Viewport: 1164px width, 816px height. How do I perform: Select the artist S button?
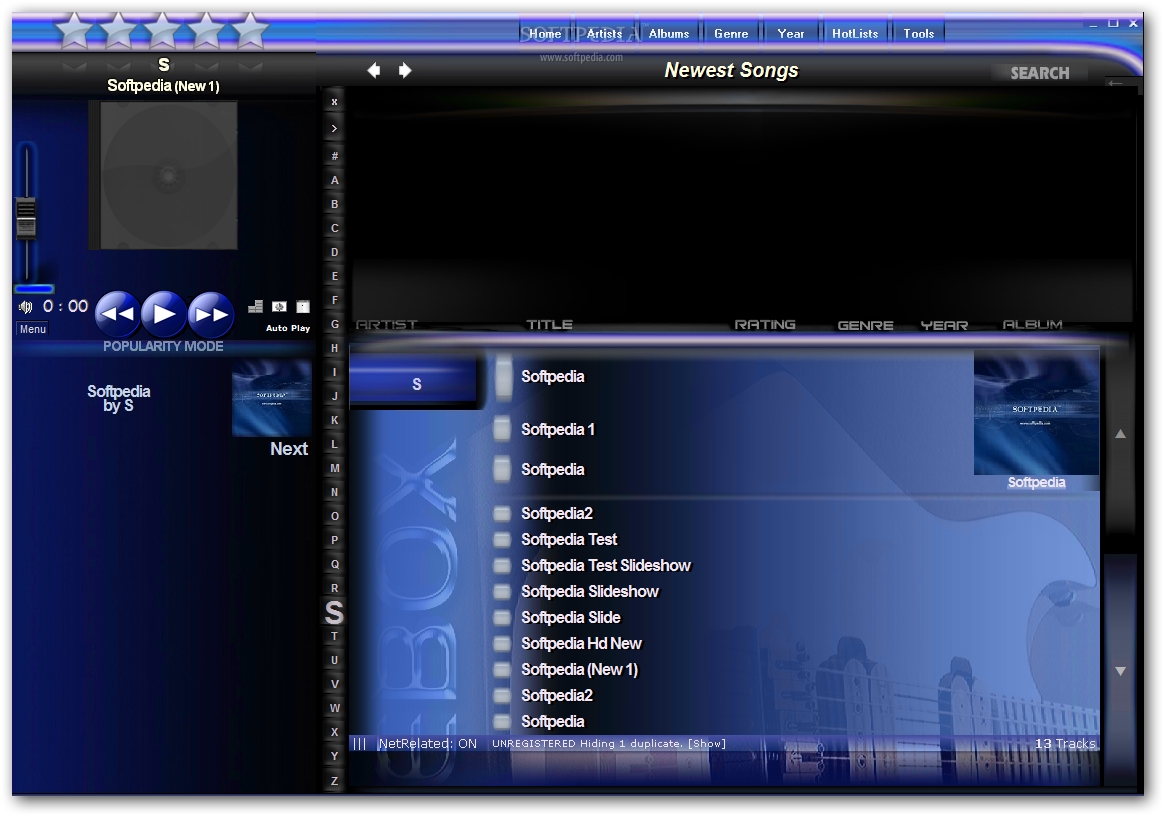click(x=415, y=383)
